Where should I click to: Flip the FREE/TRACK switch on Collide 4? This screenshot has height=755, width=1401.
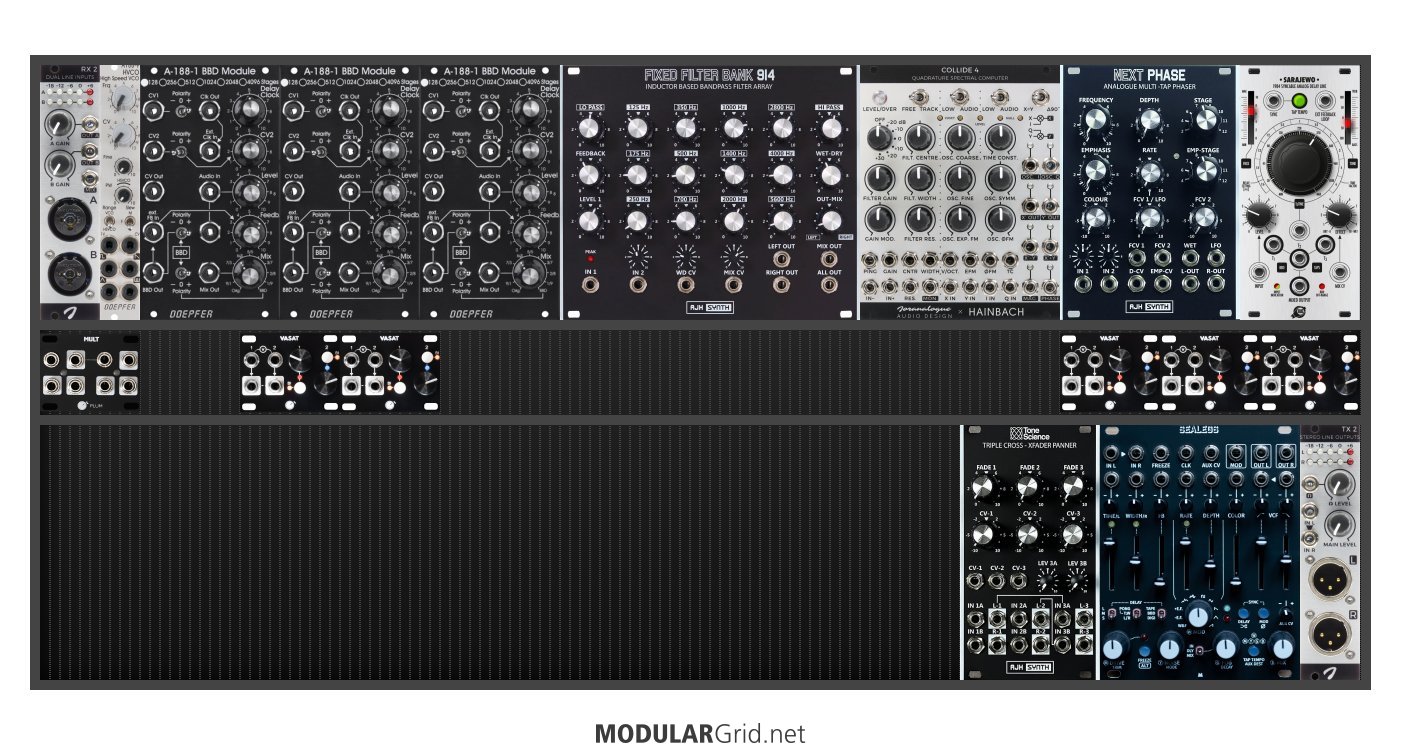tap(919, 98)
